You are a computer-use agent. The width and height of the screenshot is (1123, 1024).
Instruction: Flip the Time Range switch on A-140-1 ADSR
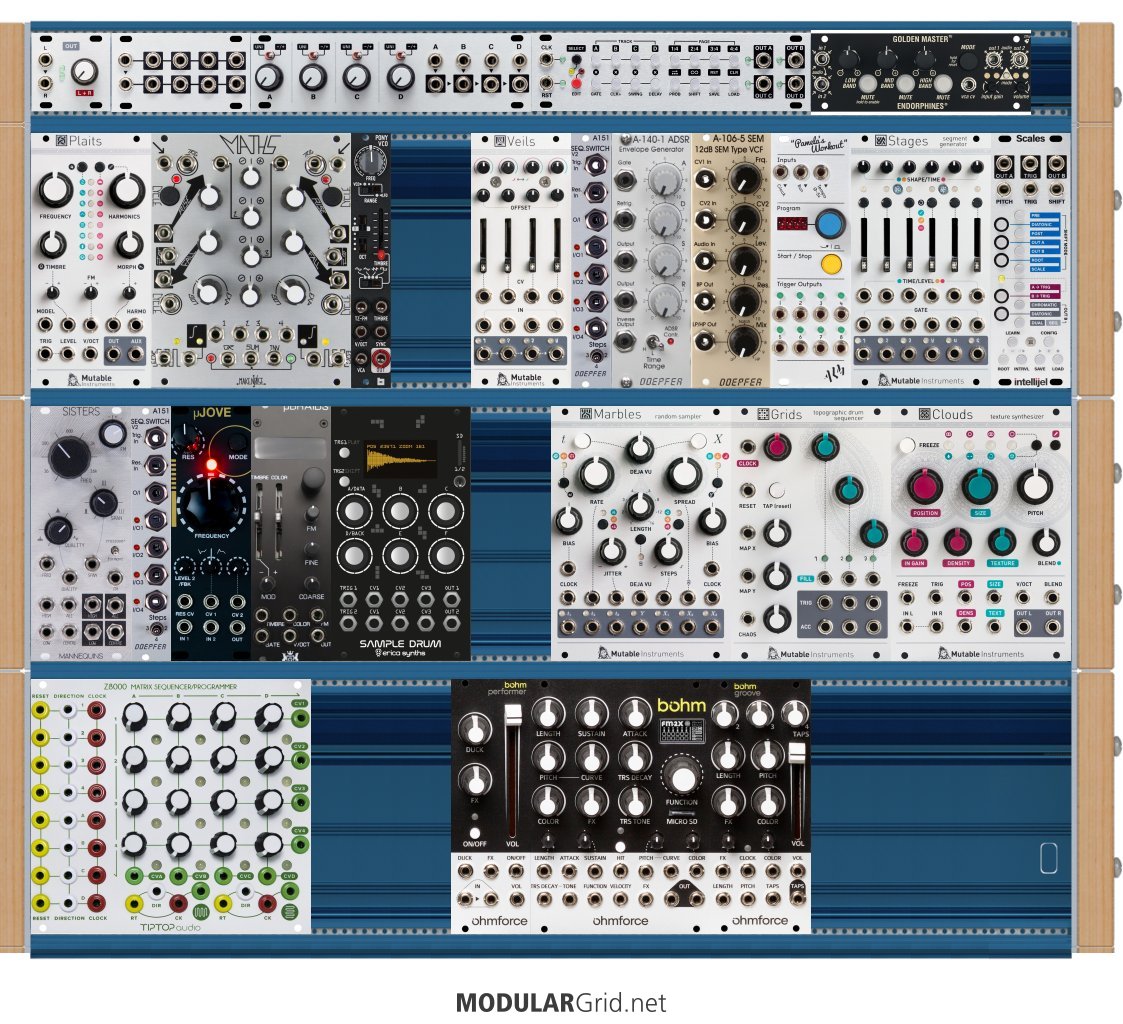[x=654, y=342]
